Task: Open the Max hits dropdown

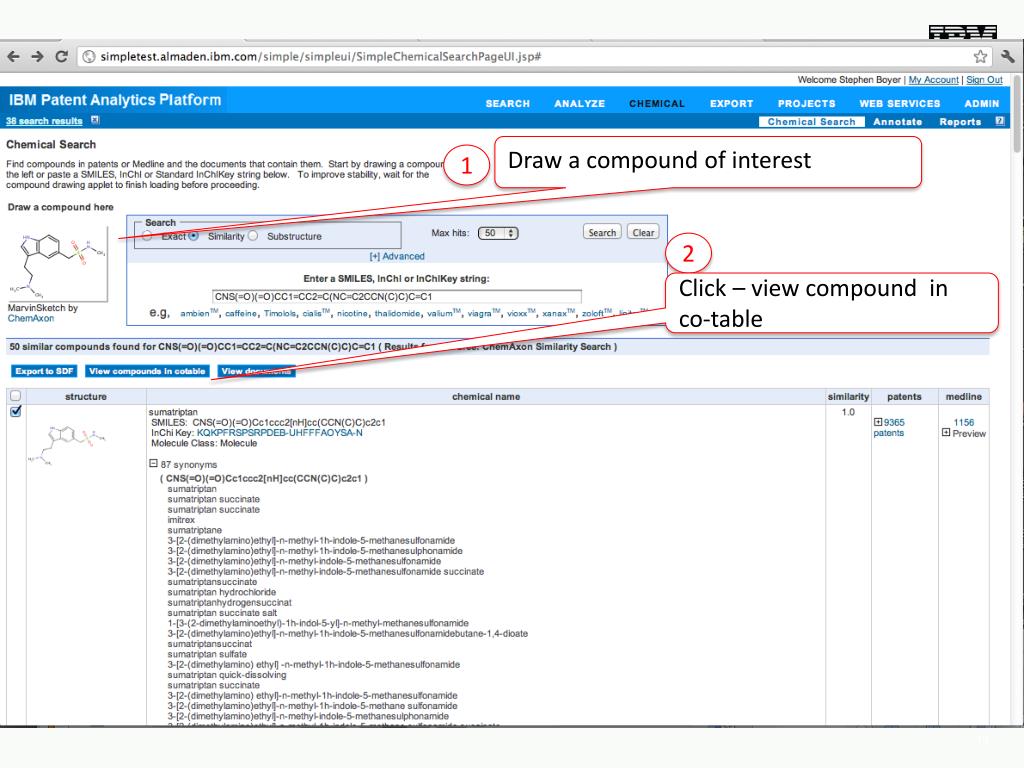Action: pos(498,233)
